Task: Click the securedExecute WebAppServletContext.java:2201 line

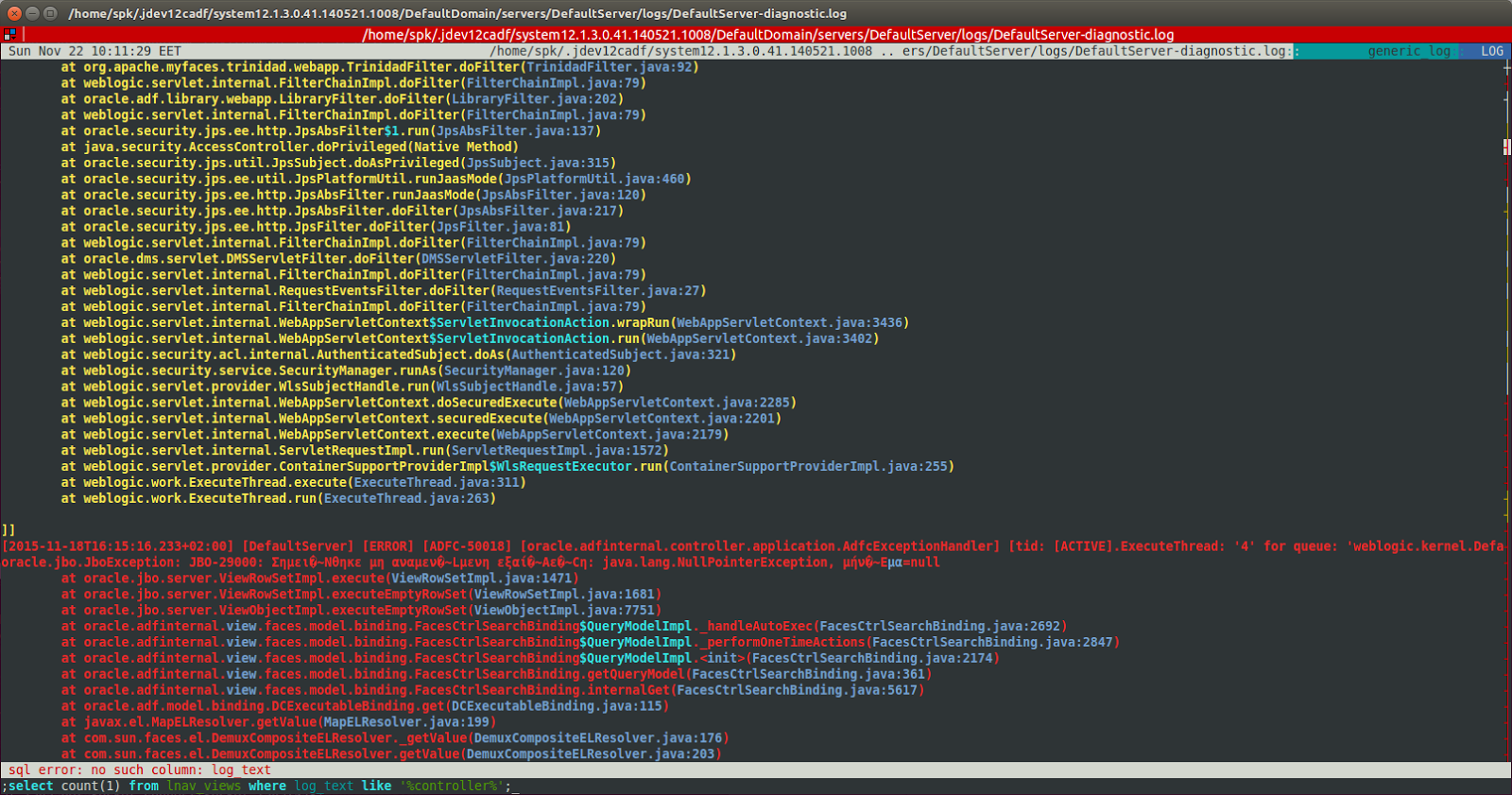Action: pyautogui.click(x=421, y=420)
